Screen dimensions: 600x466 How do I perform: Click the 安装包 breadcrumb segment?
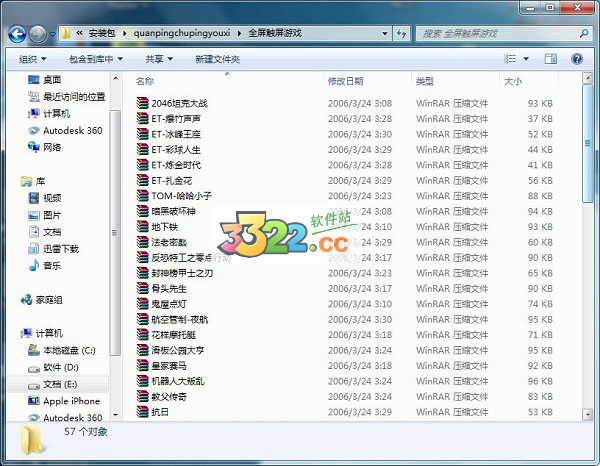102,33
